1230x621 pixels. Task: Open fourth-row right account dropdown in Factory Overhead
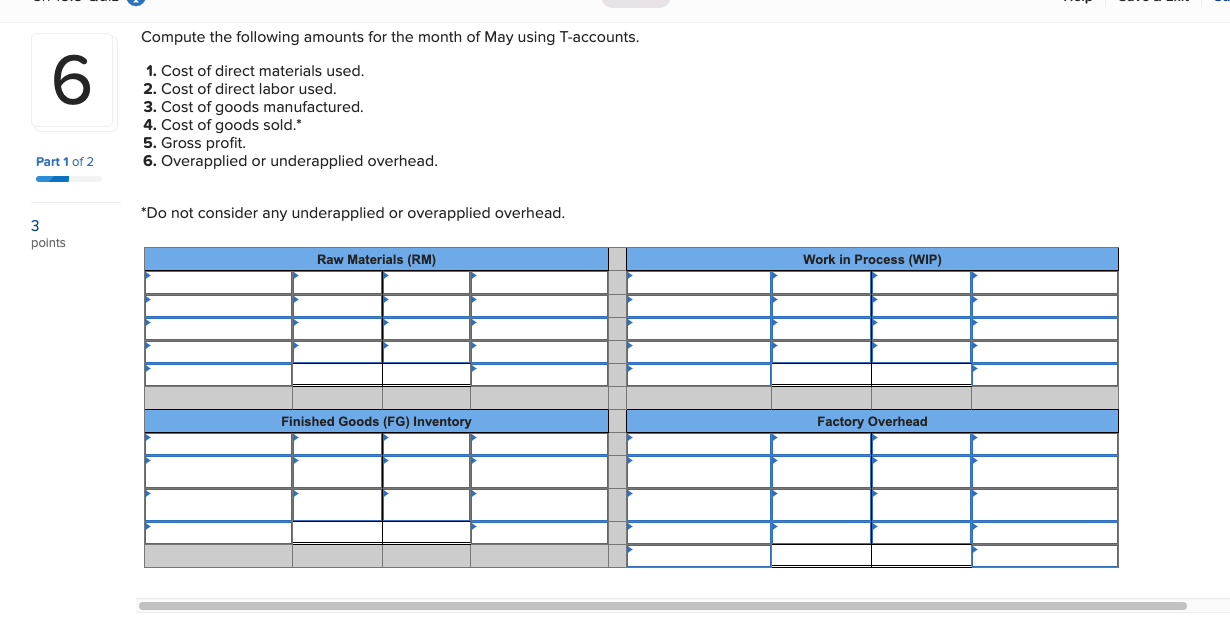[x=1045, y=533]
